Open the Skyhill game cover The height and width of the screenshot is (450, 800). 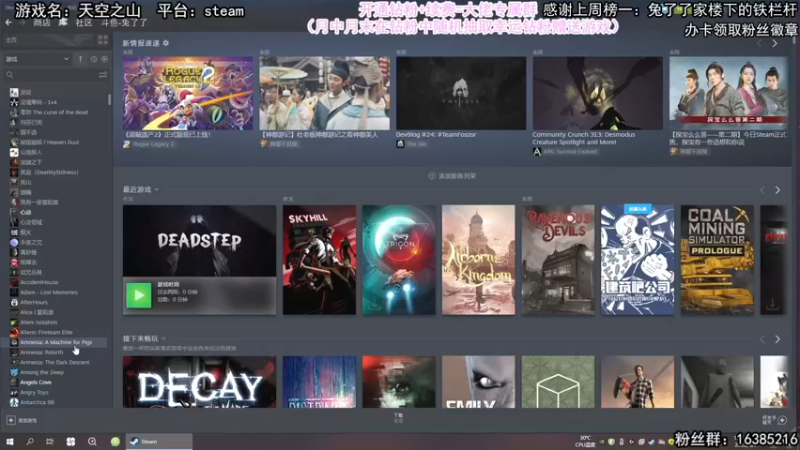click(x=319, y=260)
